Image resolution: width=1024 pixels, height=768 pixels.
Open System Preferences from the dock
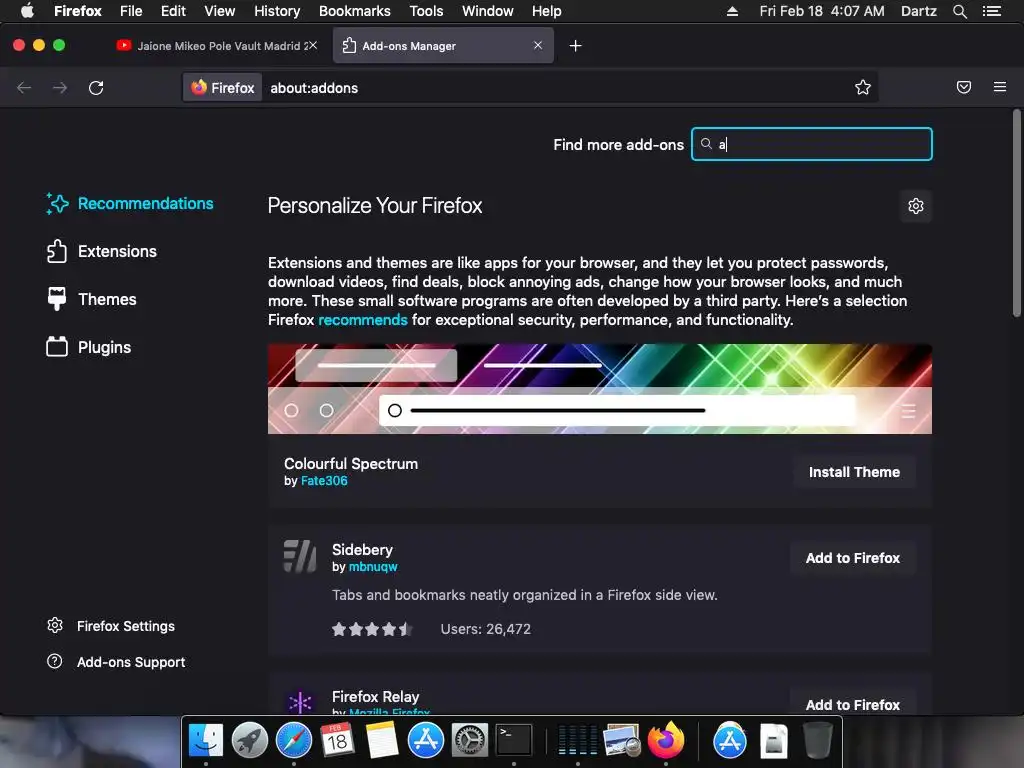[x=470, y=740]
